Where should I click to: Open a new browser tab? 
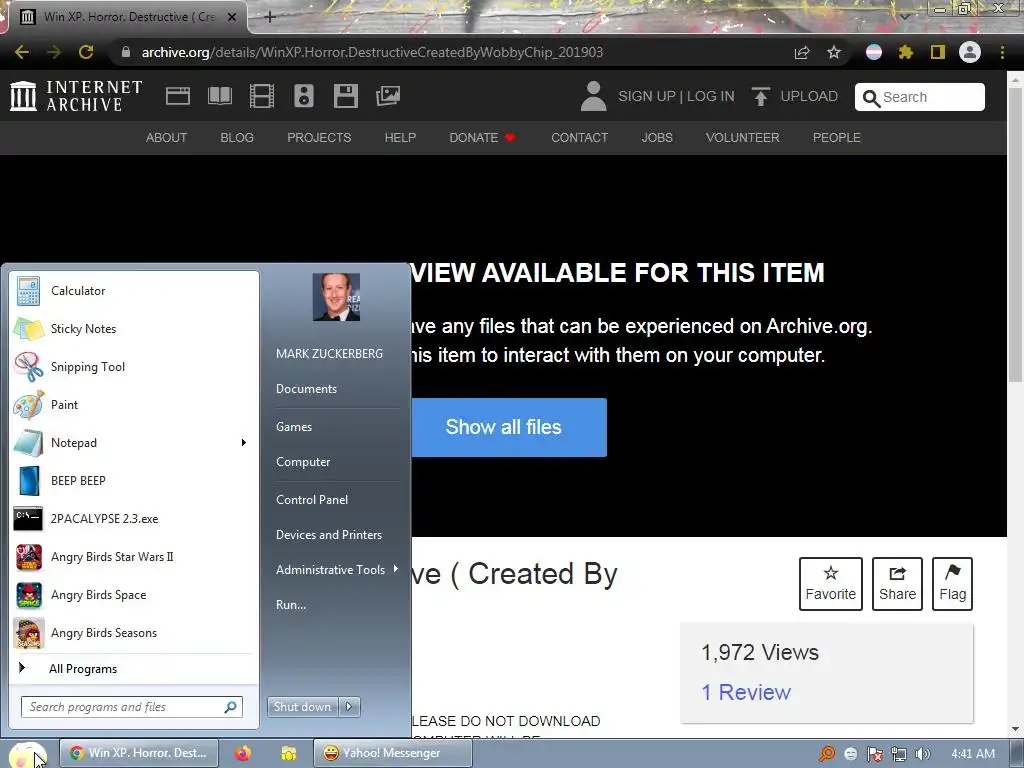click(270, 17)
